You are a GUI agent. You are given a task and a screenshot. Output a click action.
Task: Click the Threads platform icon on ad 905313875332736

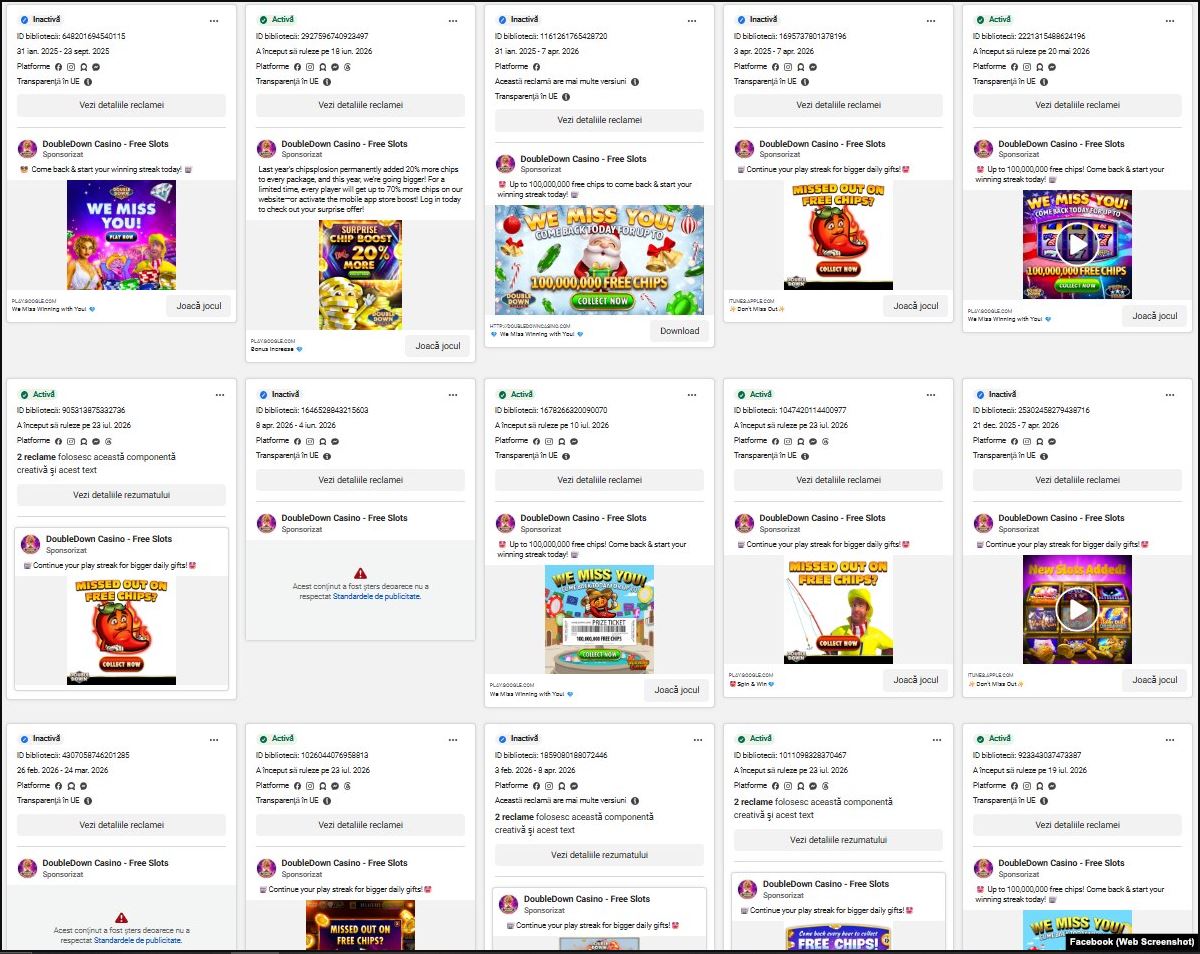[x=107, y=441]
